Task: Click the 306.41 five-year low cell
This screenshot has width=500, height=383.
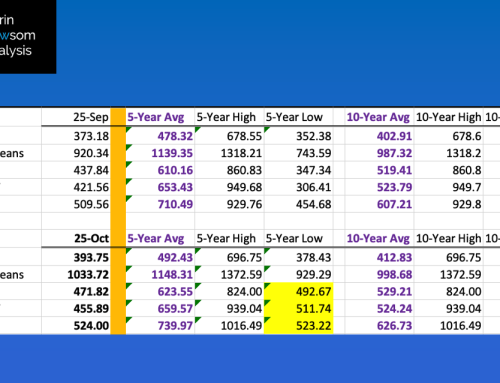Action: click(299, 187)
